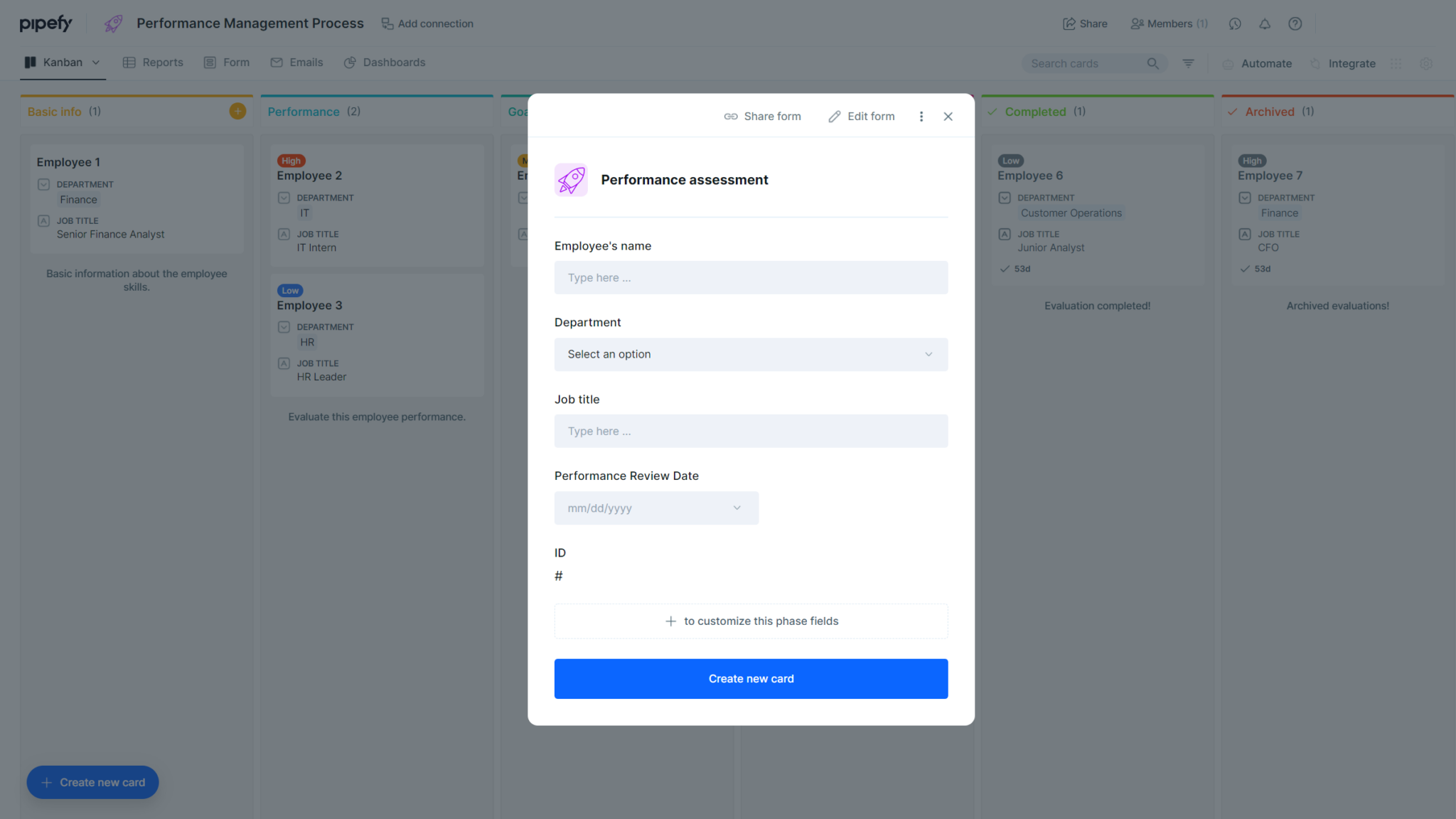Open the Department option selector
Screen dimensions: 1456x819
[x=751, y=354]
